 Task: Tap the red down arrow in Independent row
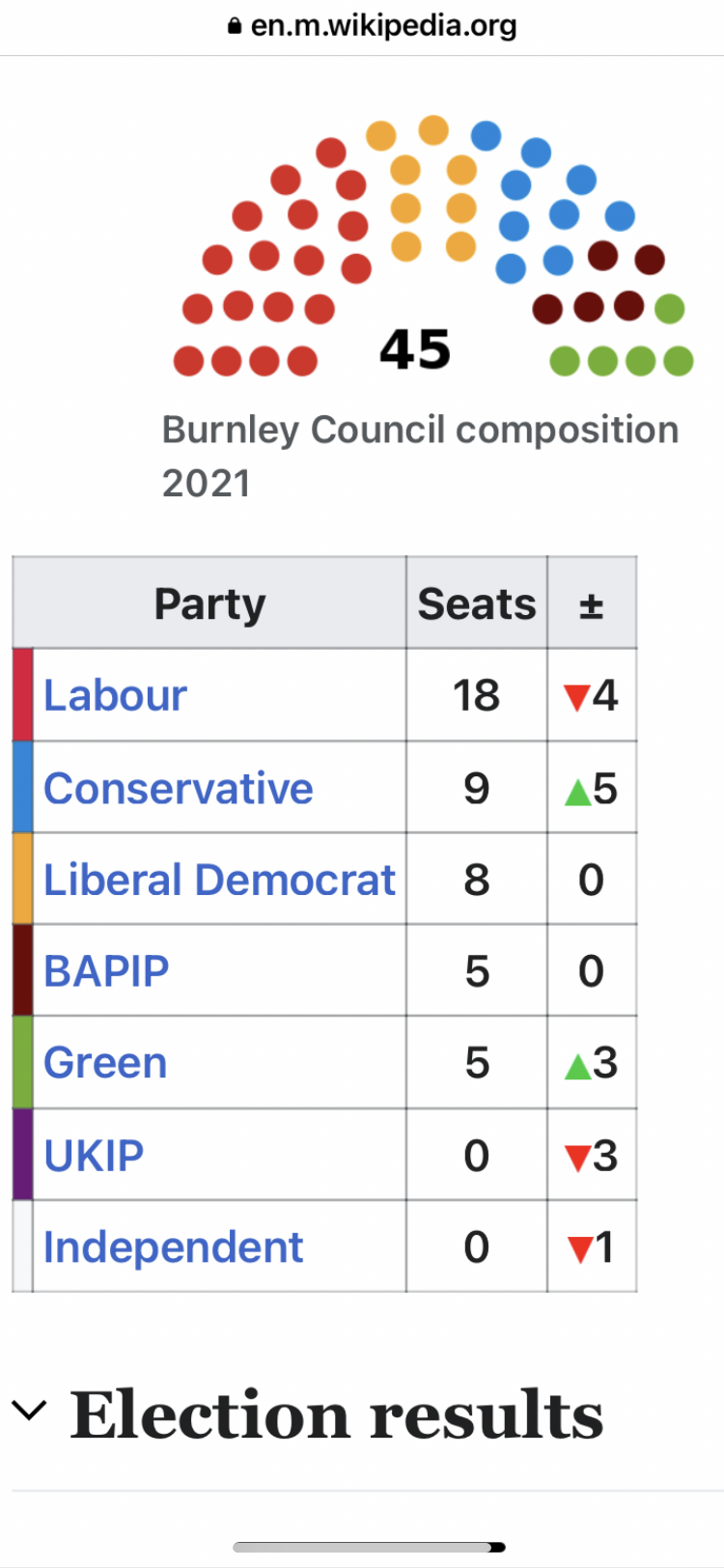click(x=579, y=1249)
